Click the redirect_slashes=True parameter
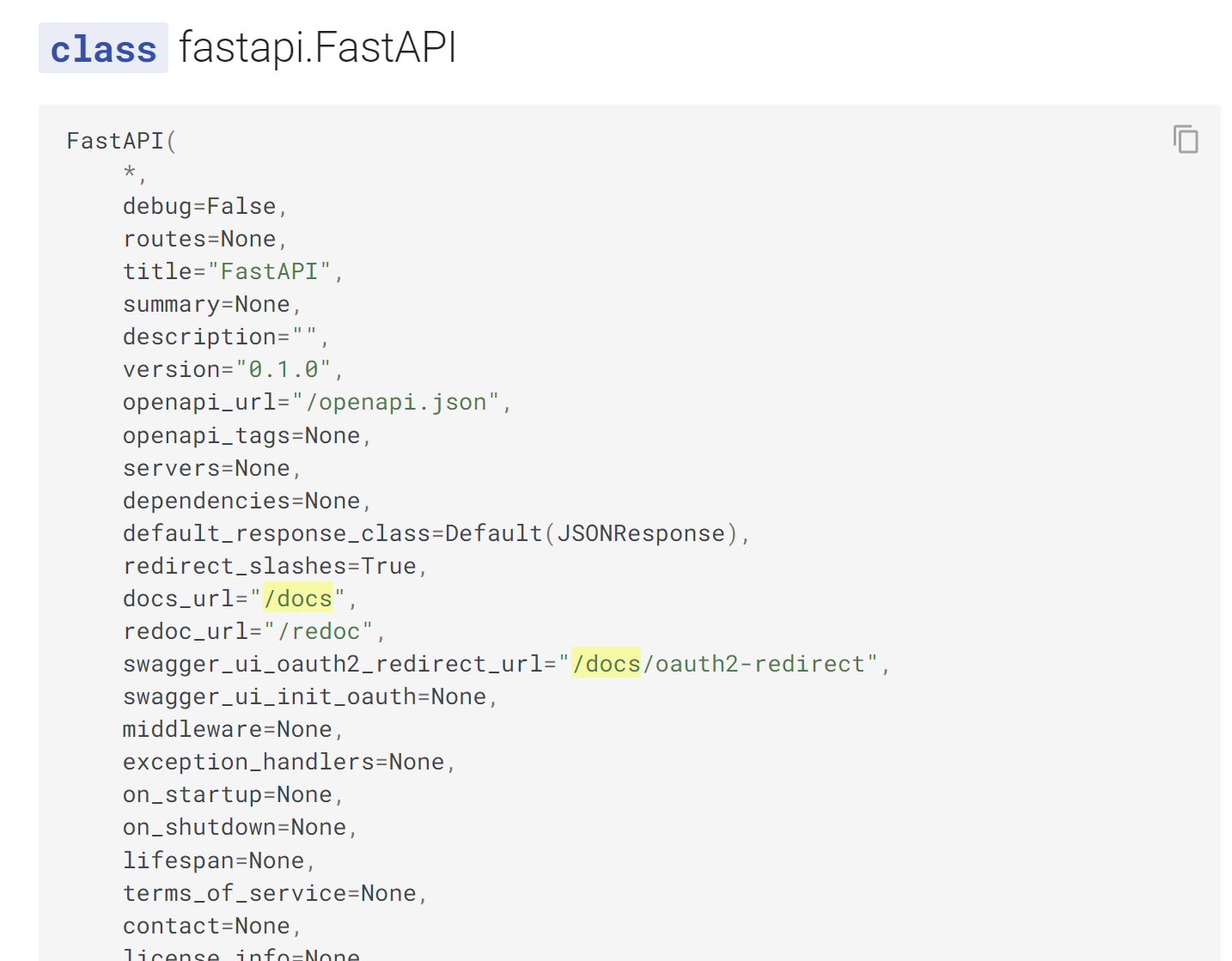Screen dimensions: 1232x961 tap(270, 566)
